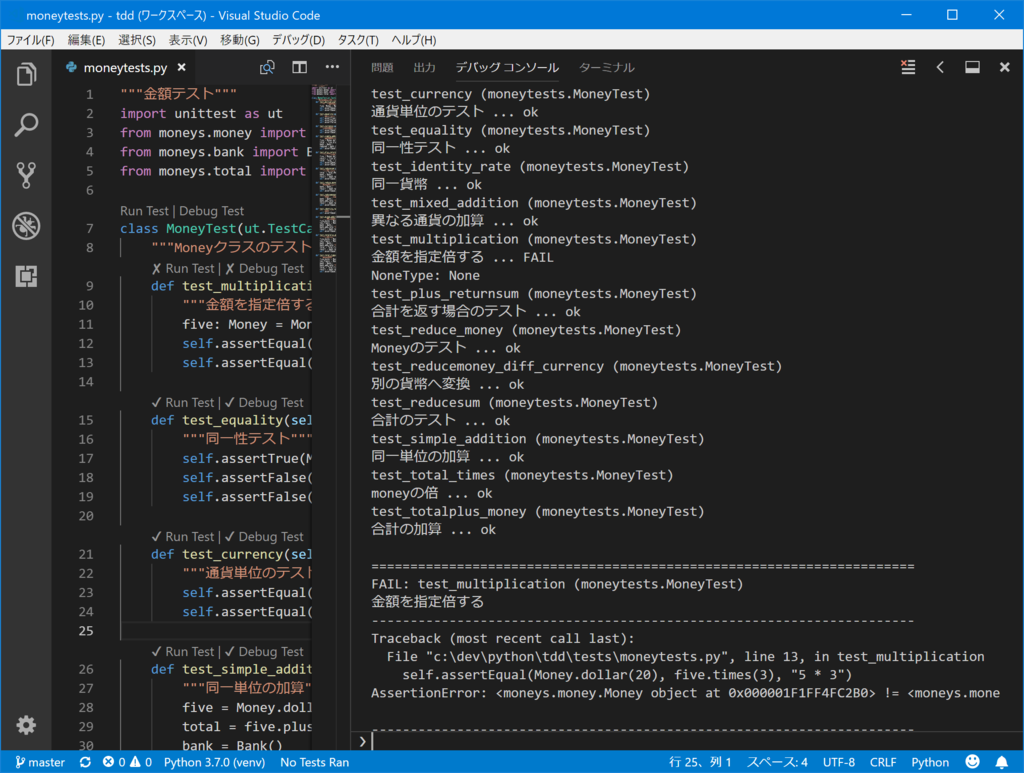Viewport: 1024px width, 773px height.
Task: Click the feedback smiley icon
Action: pos(972,762)
